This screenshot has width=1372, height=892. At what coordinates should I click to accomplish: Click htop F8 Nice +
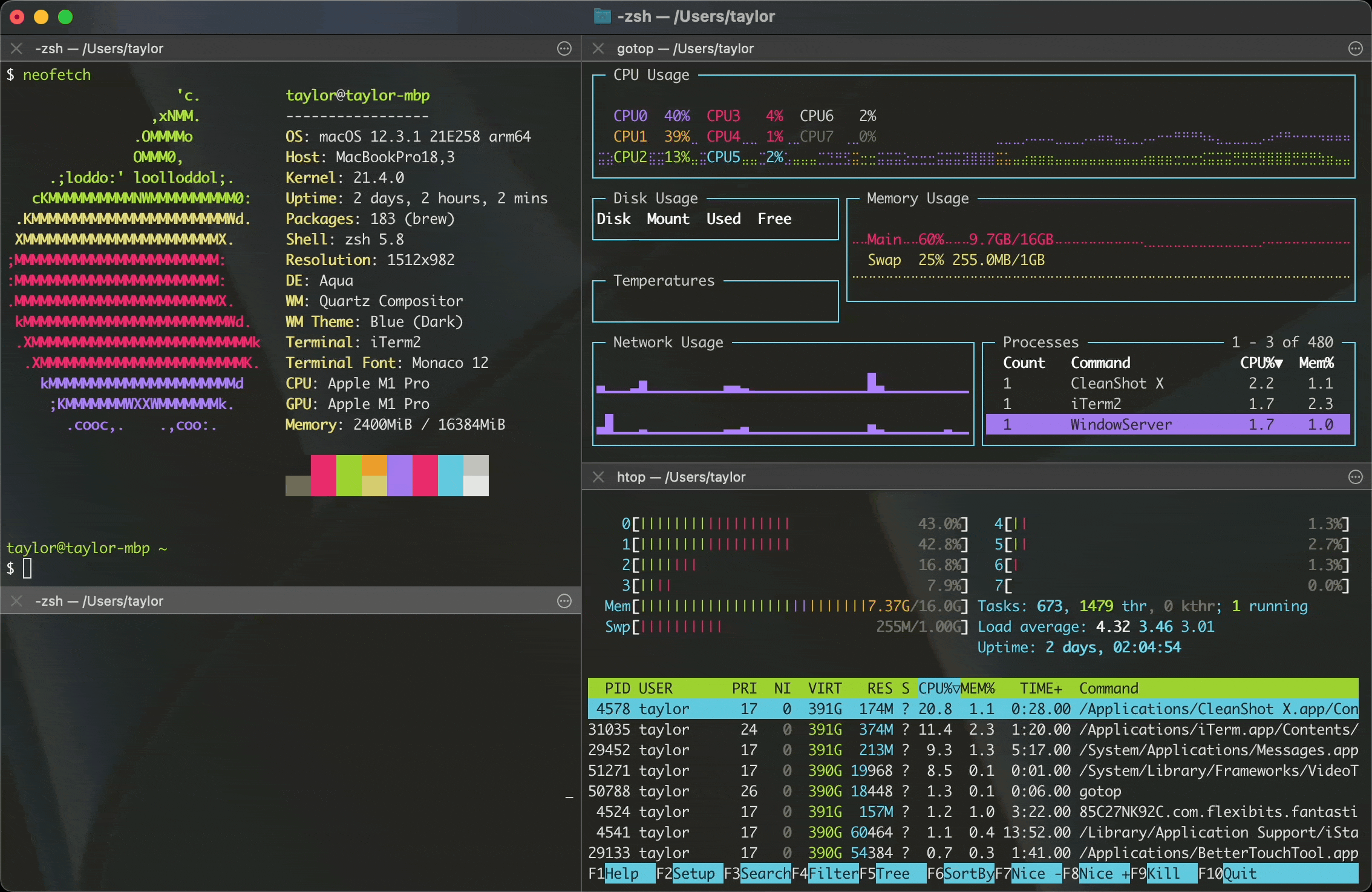tap(1096, 873)
